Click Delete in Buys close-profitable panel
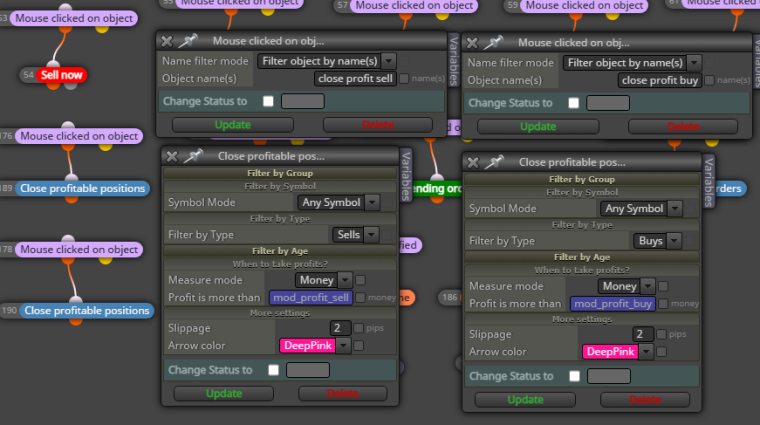The height and width of the screenshot is (425, 760). (645, 400)
